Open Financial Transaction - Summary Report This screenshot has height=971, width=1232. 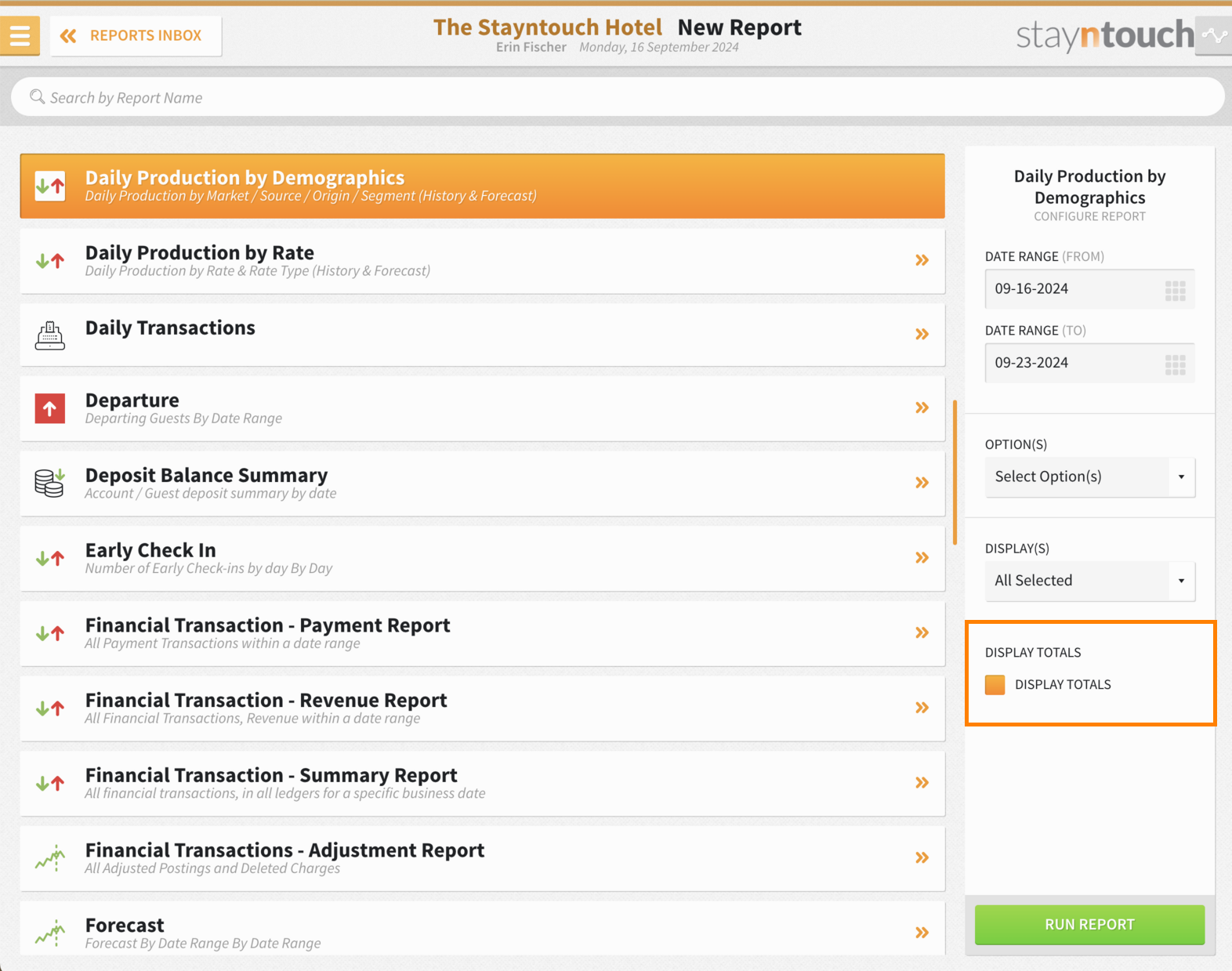482,783
